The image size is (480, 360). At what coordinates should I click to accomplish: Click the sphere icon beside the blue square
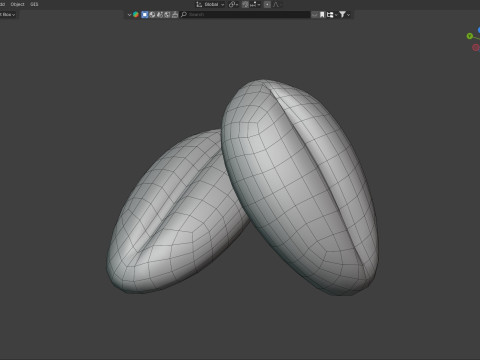coord(152,15)
